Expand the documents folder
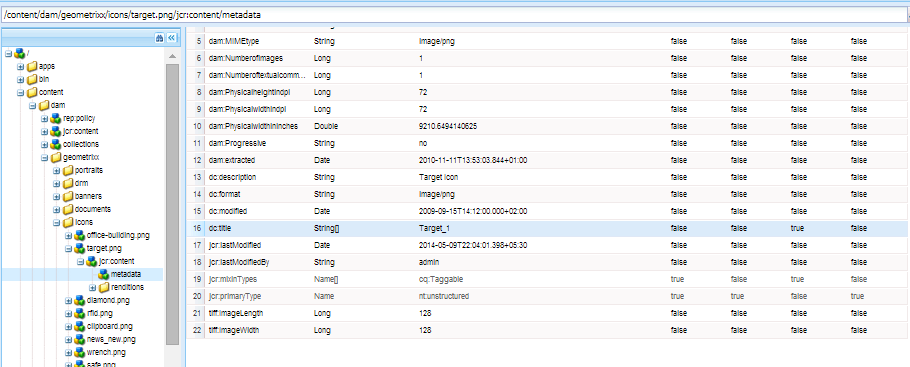Image resolution: width=910 pixels, height=367 pixels. pyautogui.click(x=57, y=209)
